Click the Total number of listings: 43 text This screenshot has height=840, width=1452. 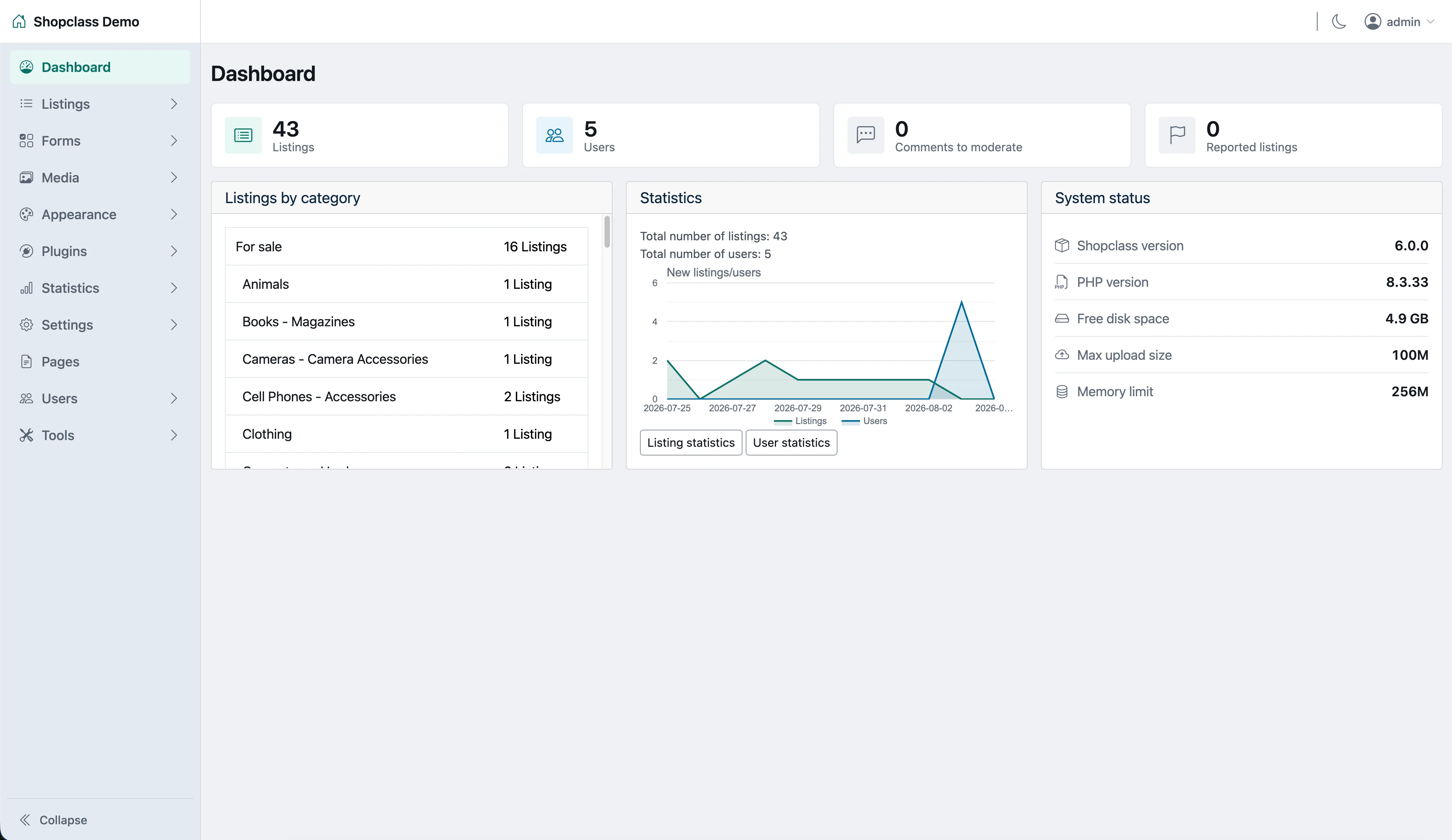click(713, 236)
